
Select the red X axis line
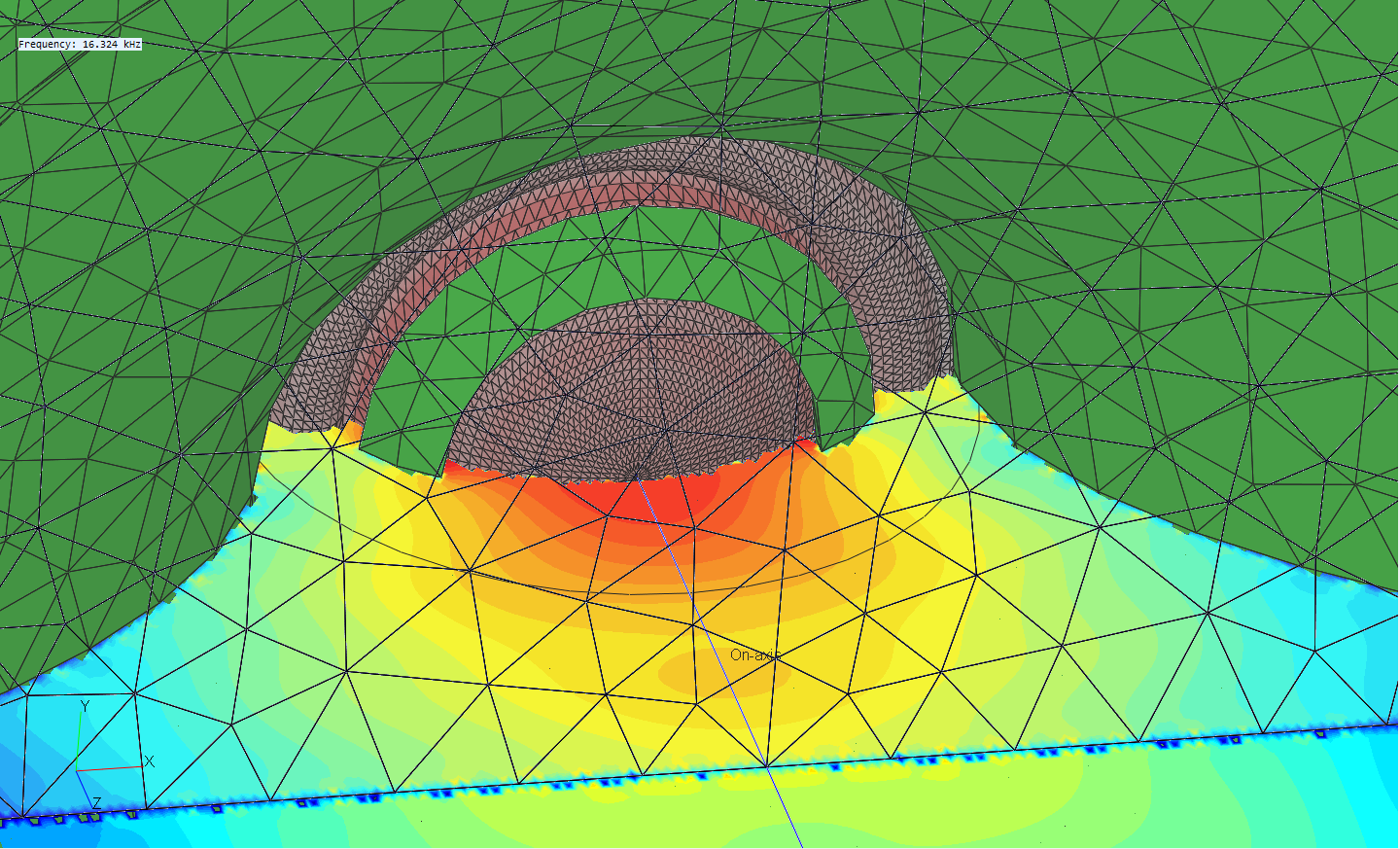click(112, 768)
